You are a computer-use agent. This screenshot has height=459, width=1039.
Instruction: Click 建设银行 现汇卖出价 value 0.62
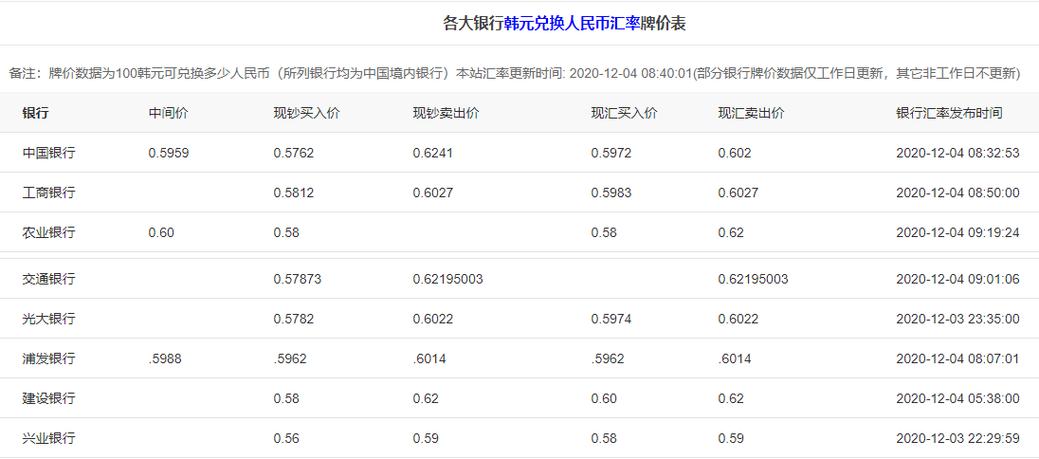731,398
